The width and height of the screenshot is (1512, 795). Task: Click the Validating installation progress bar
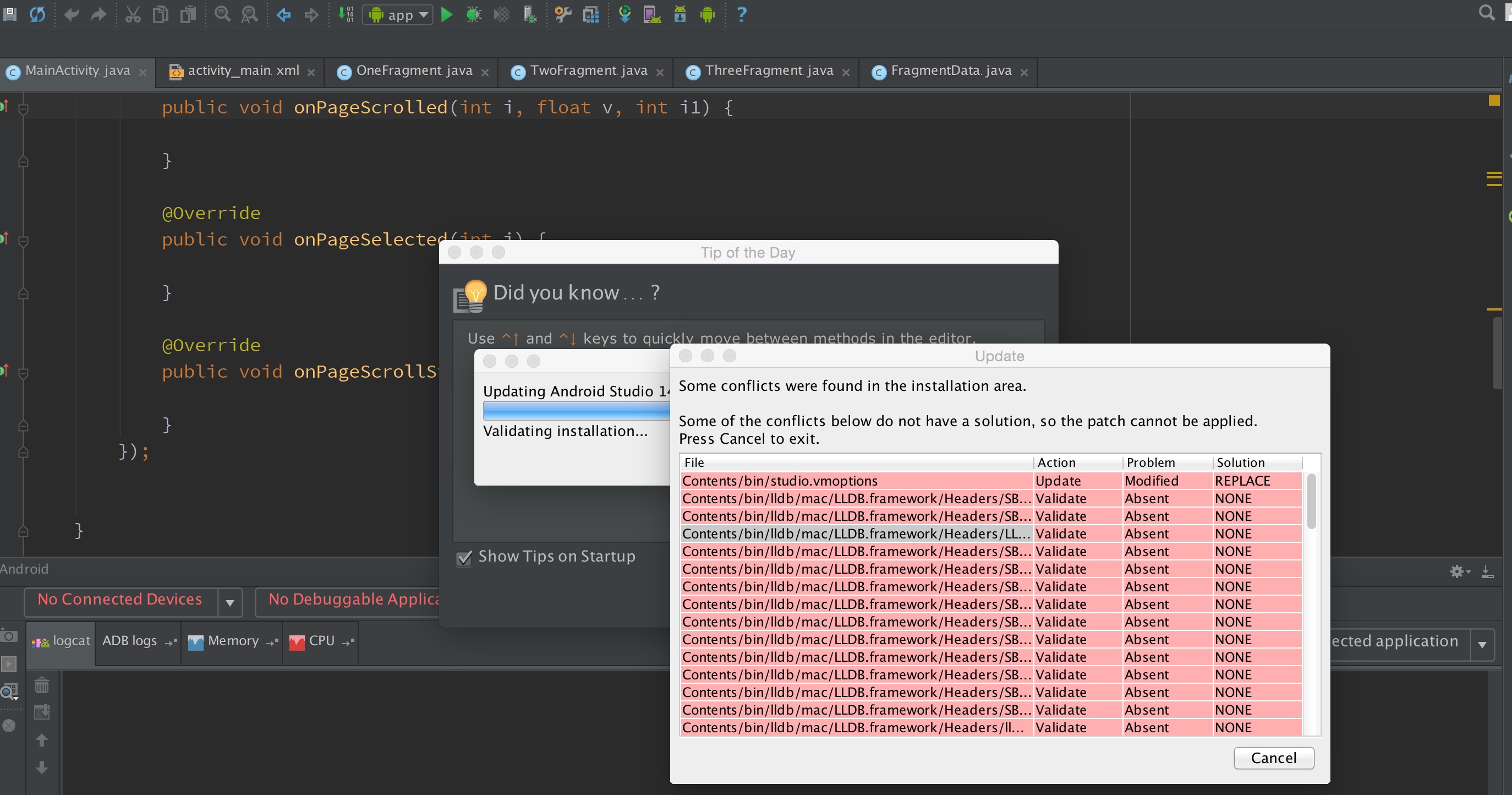[577, 411]
